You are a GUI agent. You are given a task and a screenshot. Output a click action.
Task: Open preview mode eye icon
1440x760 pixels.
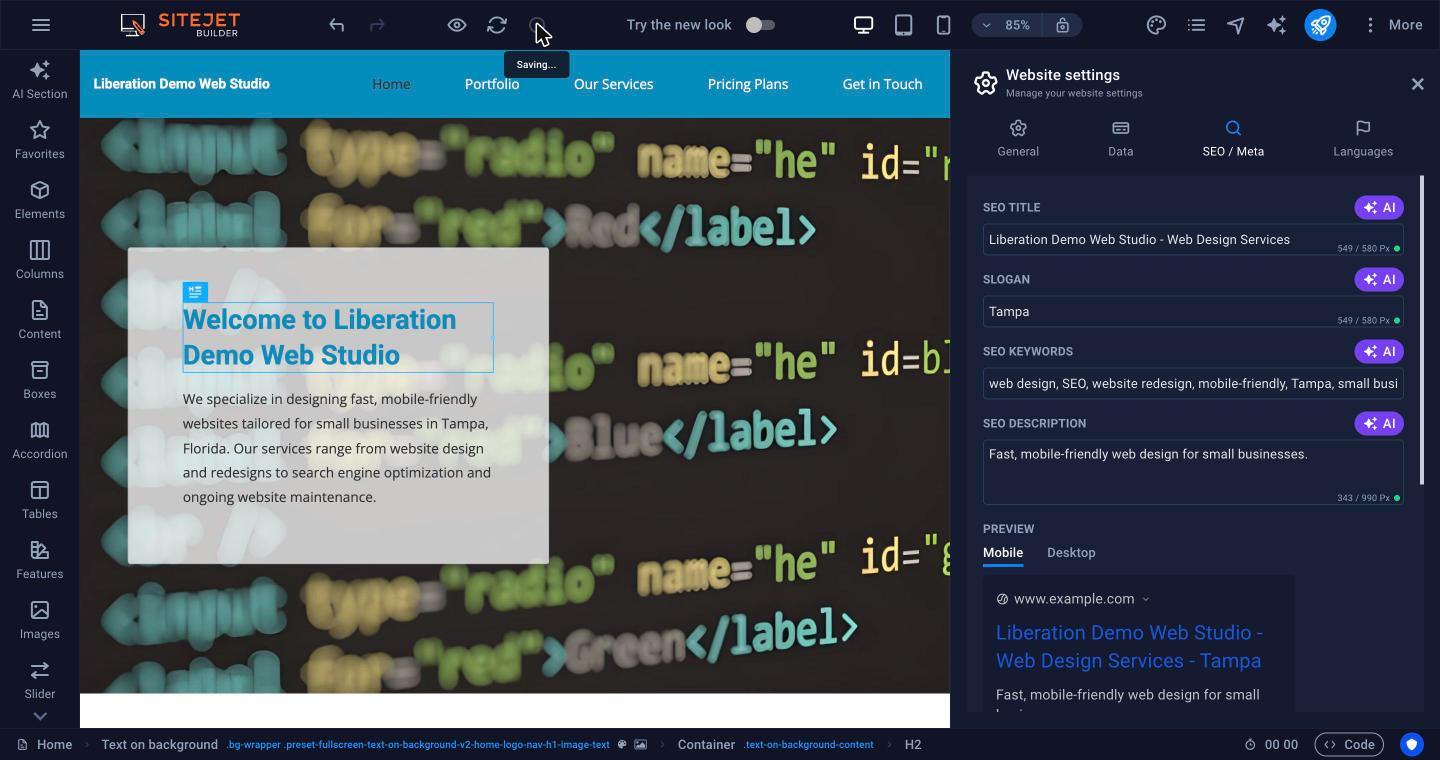click(x=457, y=25)
